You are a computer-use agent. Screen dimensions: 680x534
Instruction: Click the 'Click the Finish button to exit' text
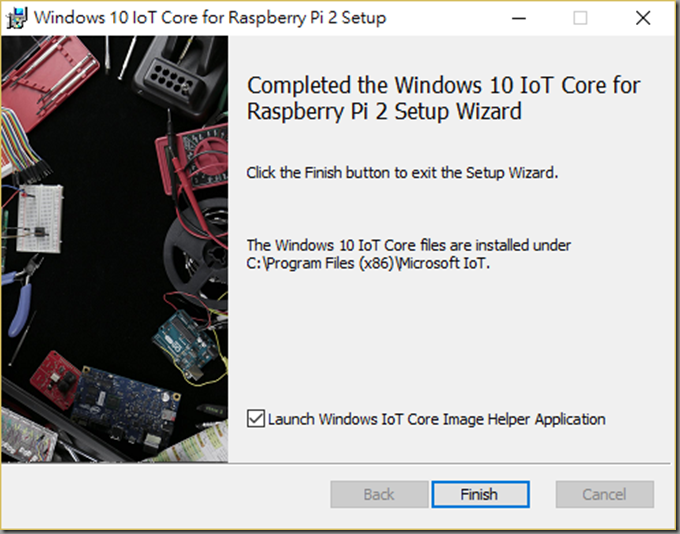(x=402, y=173)
